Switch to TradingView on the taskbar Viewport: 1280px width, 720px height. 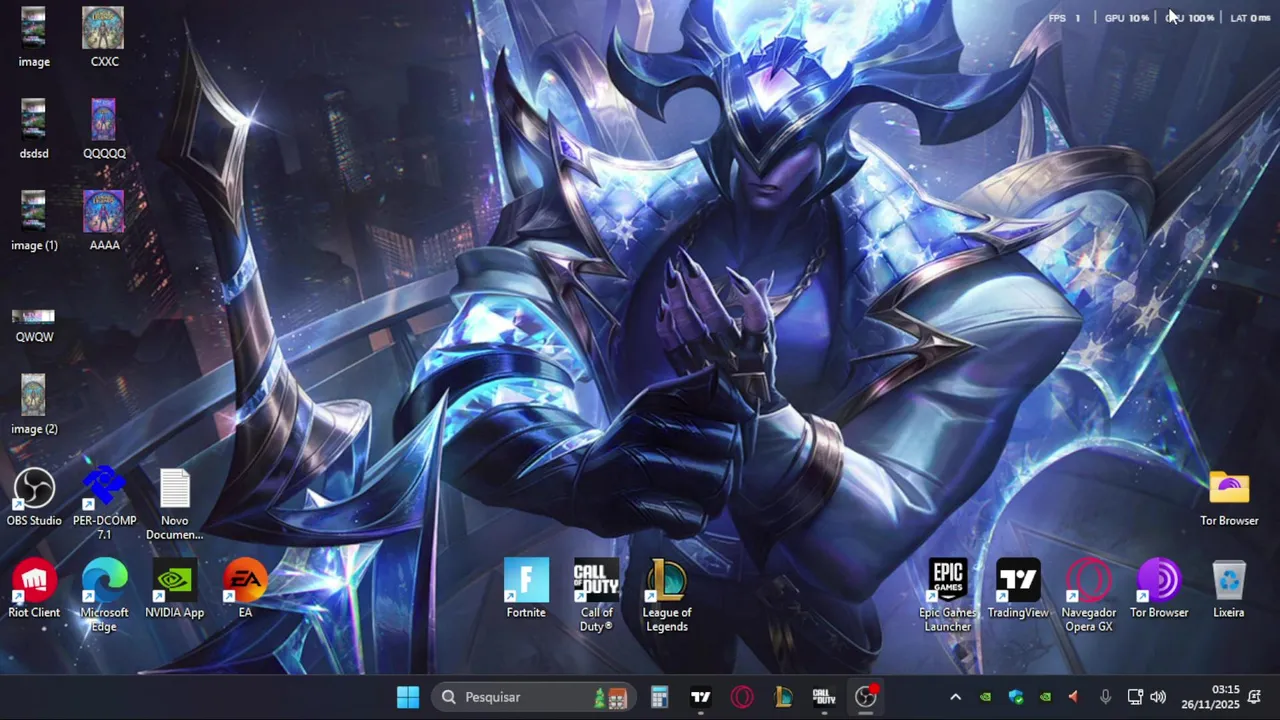[x=701, y=697]
